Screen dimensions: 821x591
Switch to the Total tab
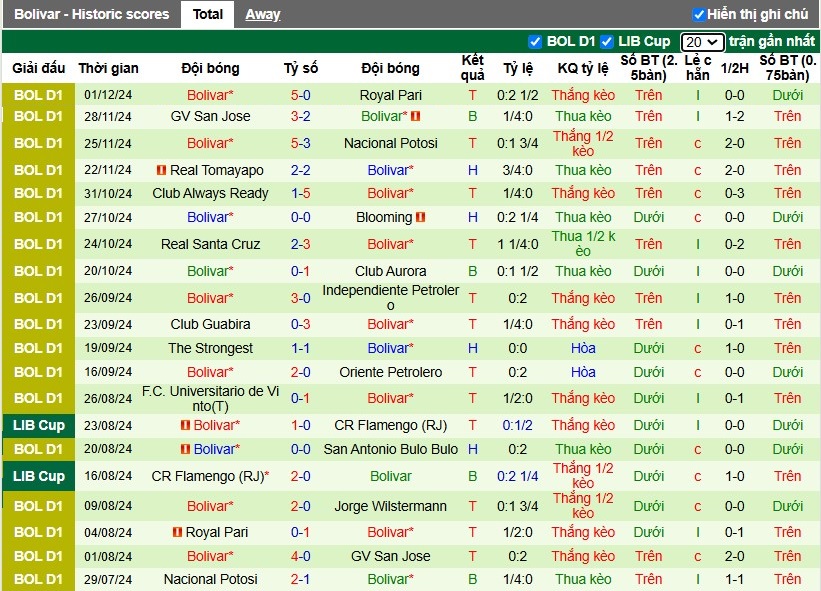pos(207,15)
